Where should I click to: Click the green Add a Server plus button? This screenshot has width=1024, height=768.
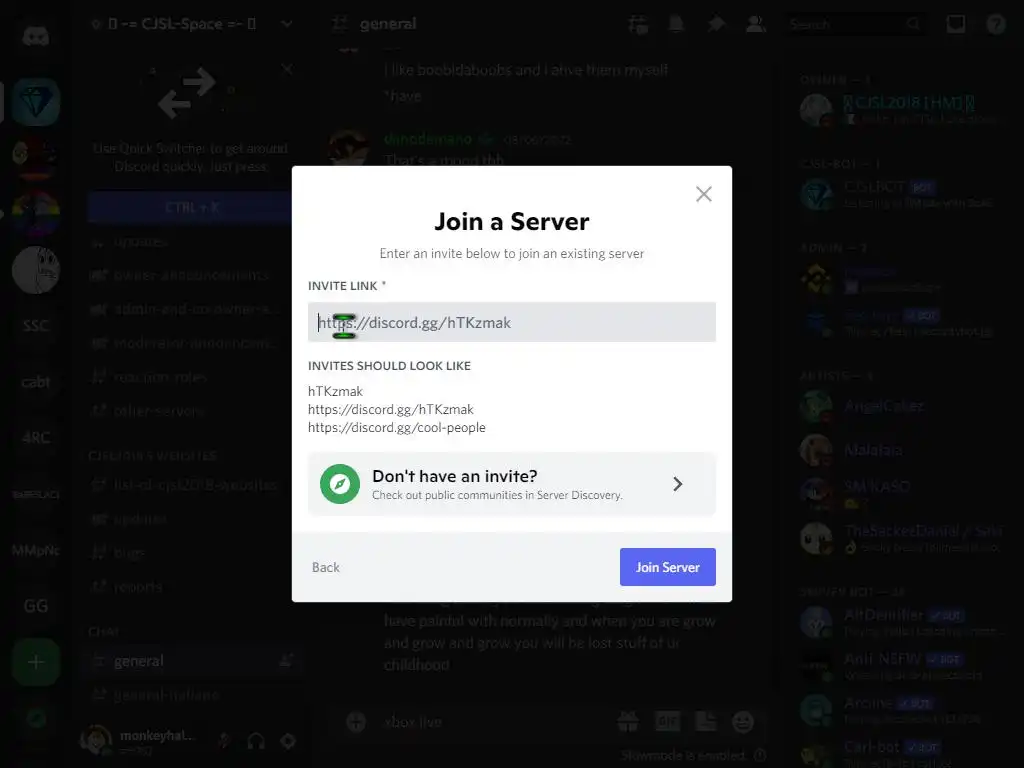pyautogui.click(x=36, y=662)
